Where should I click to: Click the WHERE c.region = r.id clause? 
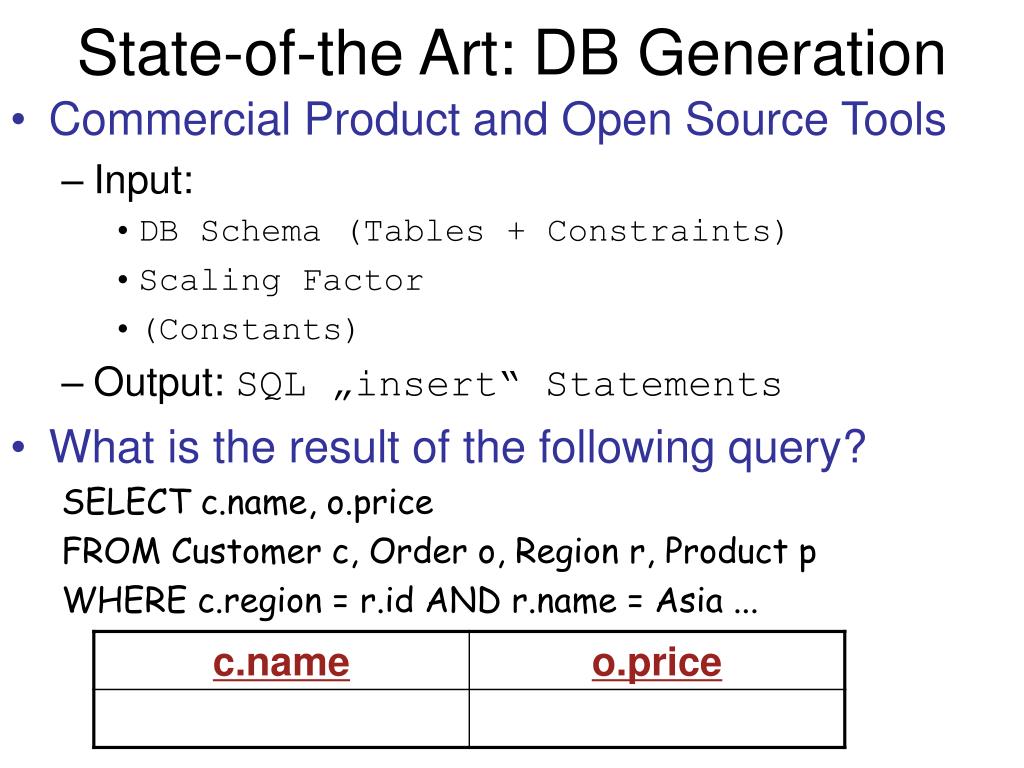click(410, 601)
